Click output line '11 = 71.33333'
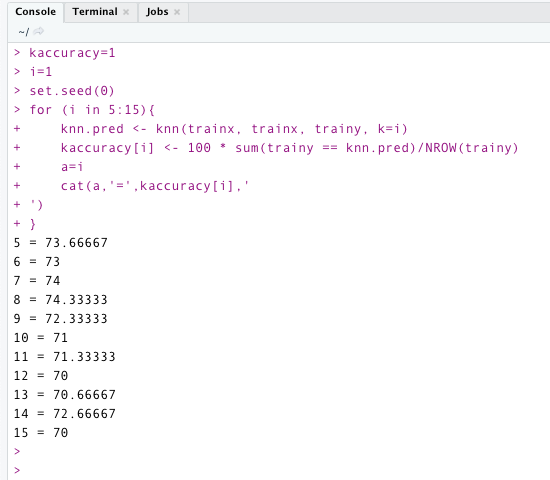550x480 pixels. tap(65, 357)
